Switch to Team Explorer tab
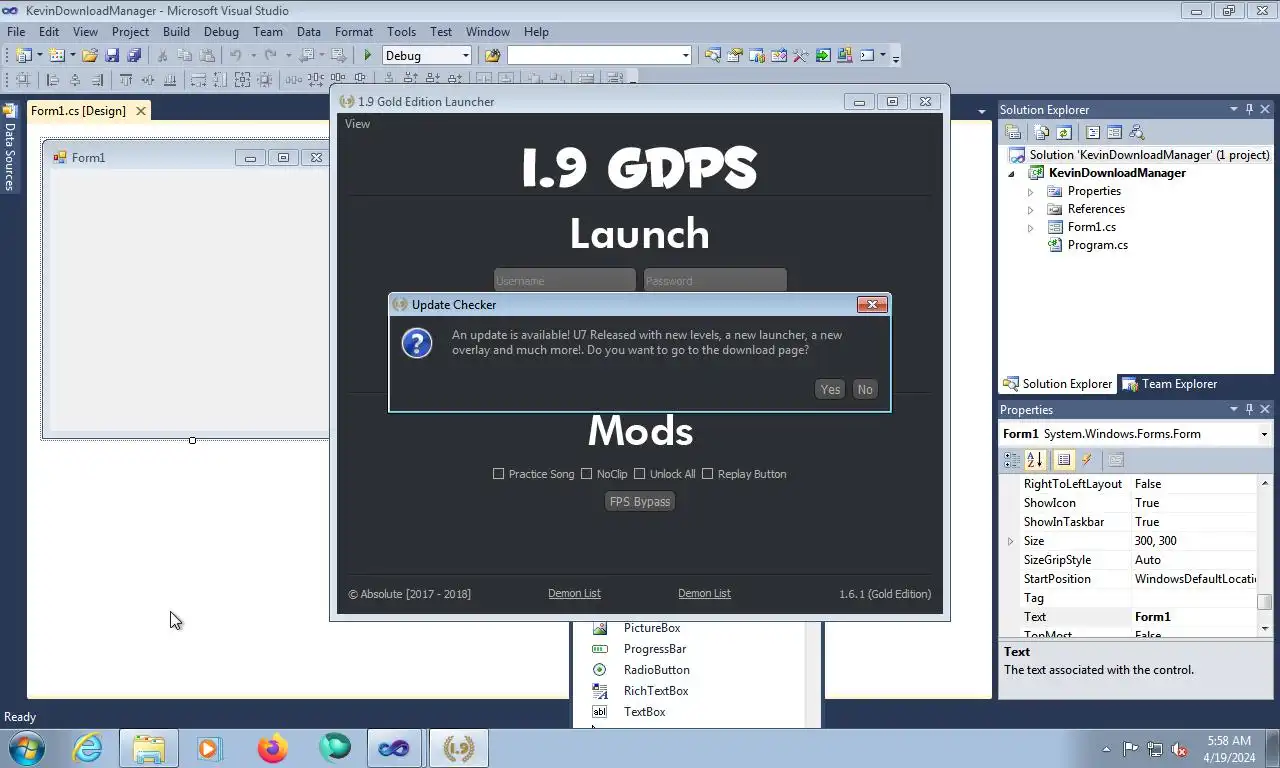 click(1169, 384)
